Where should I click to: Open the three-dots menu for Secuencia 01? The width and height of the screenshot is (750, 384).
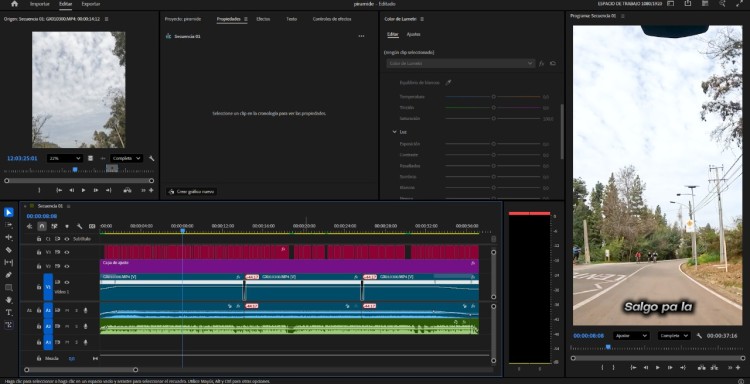(361, 36)
